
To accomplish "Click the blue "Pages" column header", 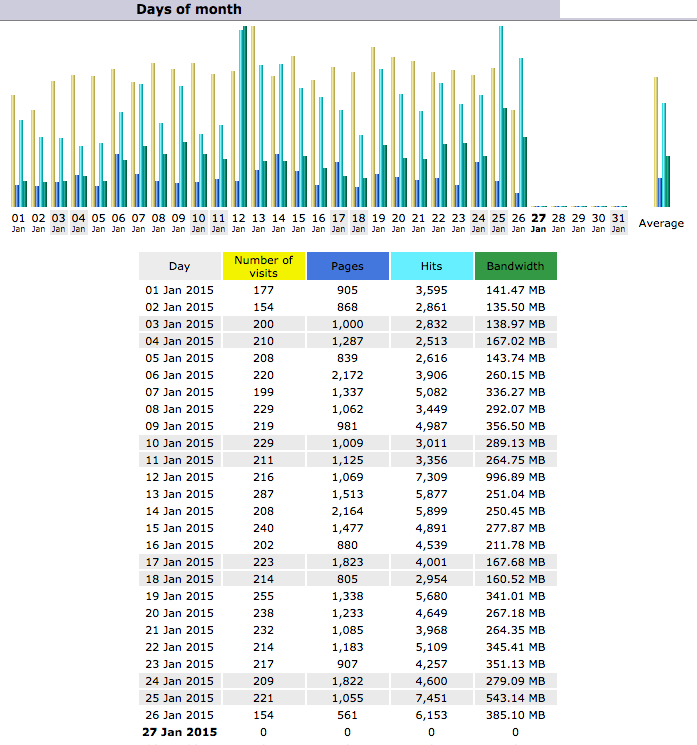I will coord(347,267).
